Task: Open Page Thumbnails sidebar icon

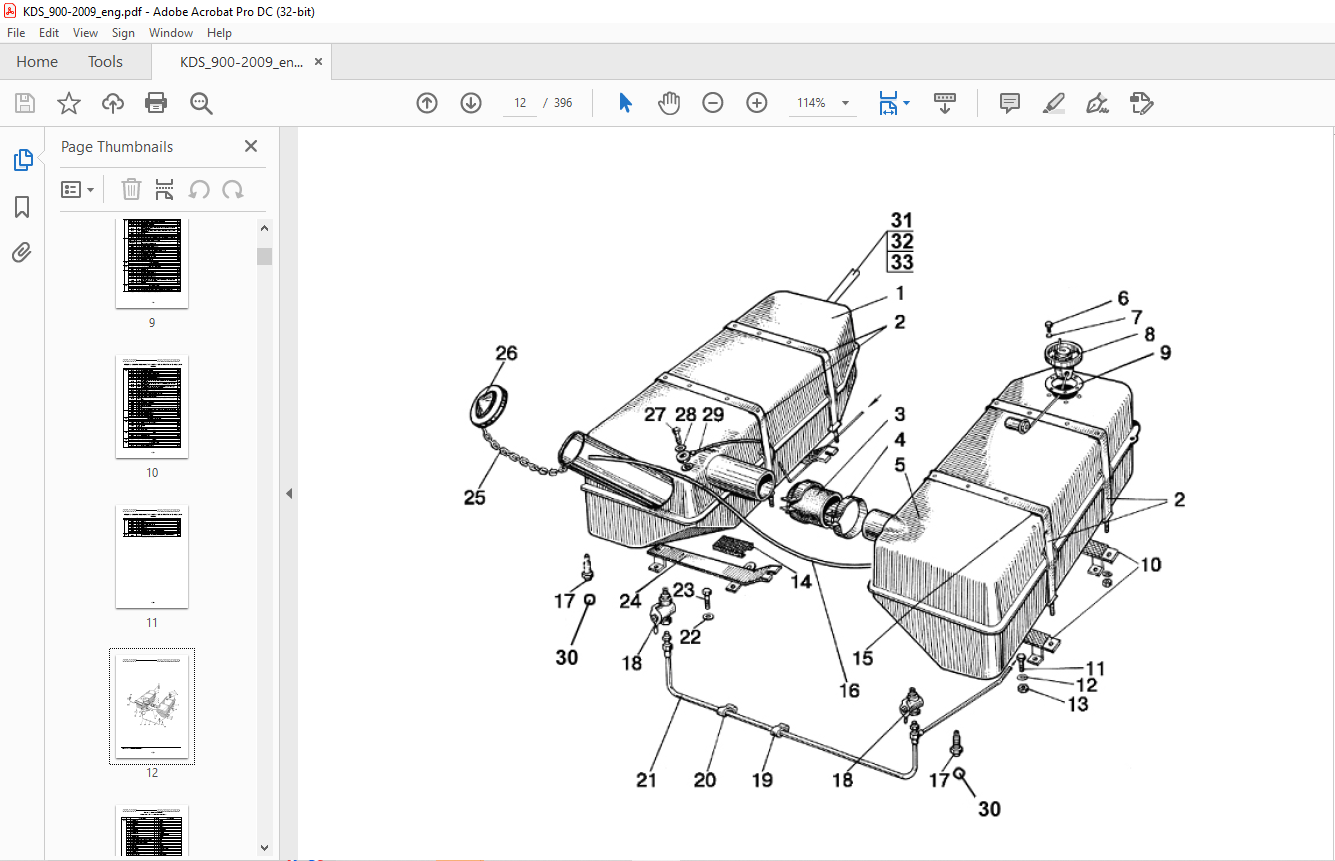Action: coord(22,160)
